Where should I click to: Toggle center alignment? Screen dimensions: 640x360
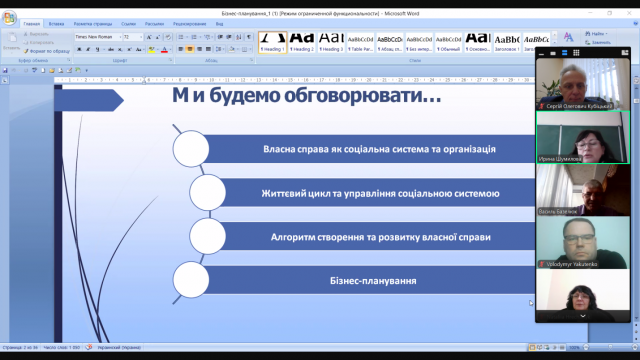[190, 49]
